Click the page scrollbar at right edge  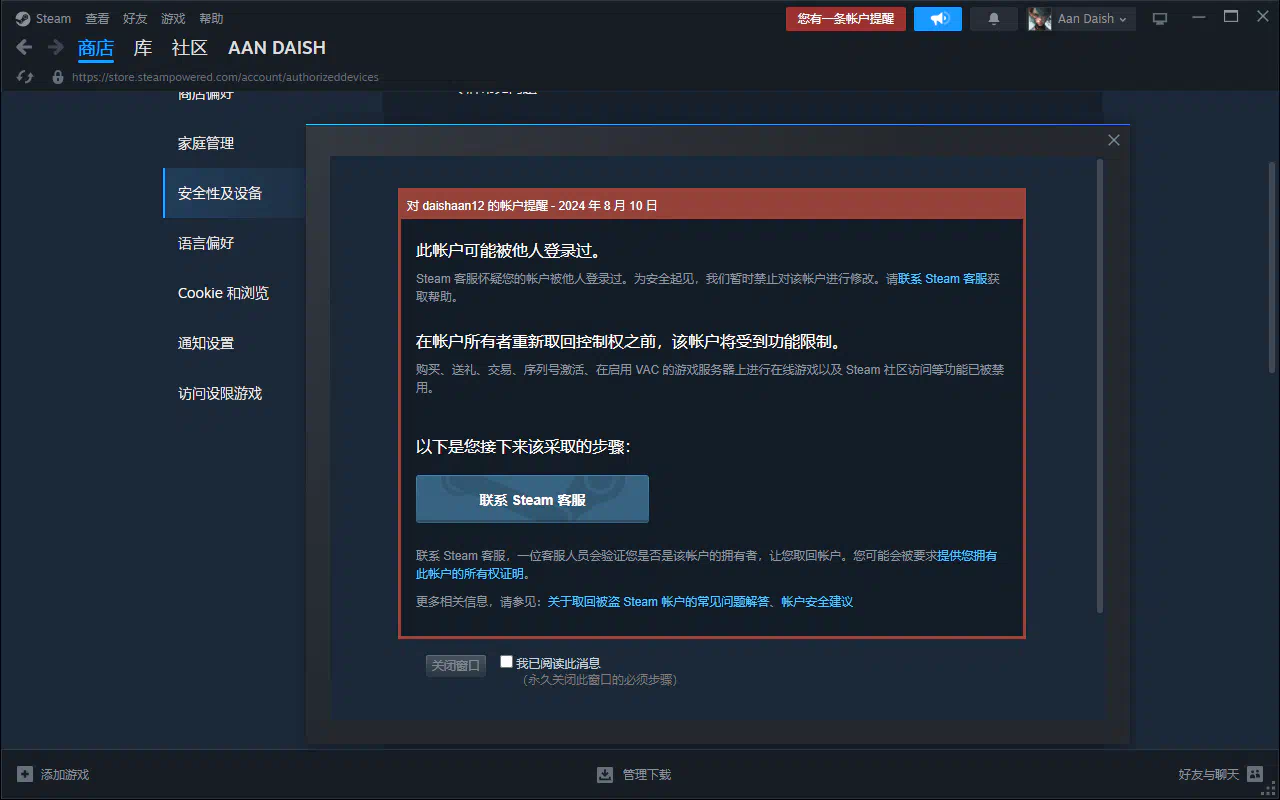click(1272, 266)
